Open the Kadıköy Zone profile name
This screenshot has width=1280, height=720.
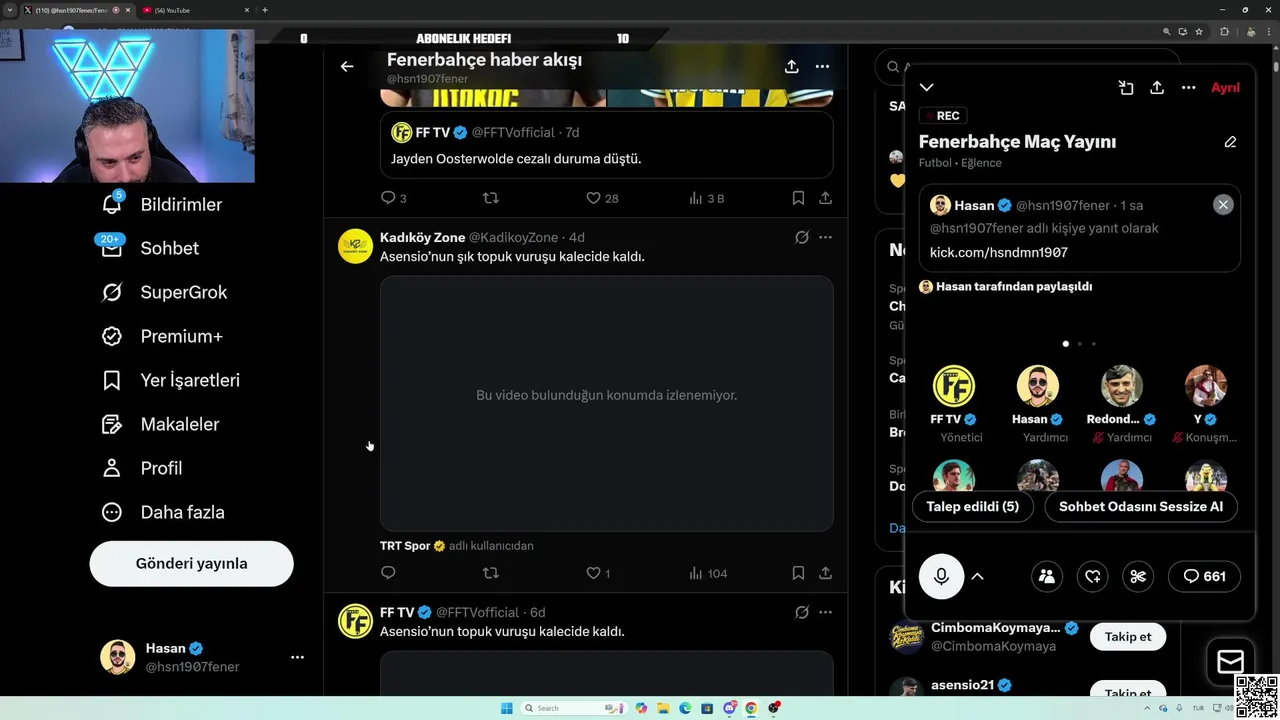point(422,237)
